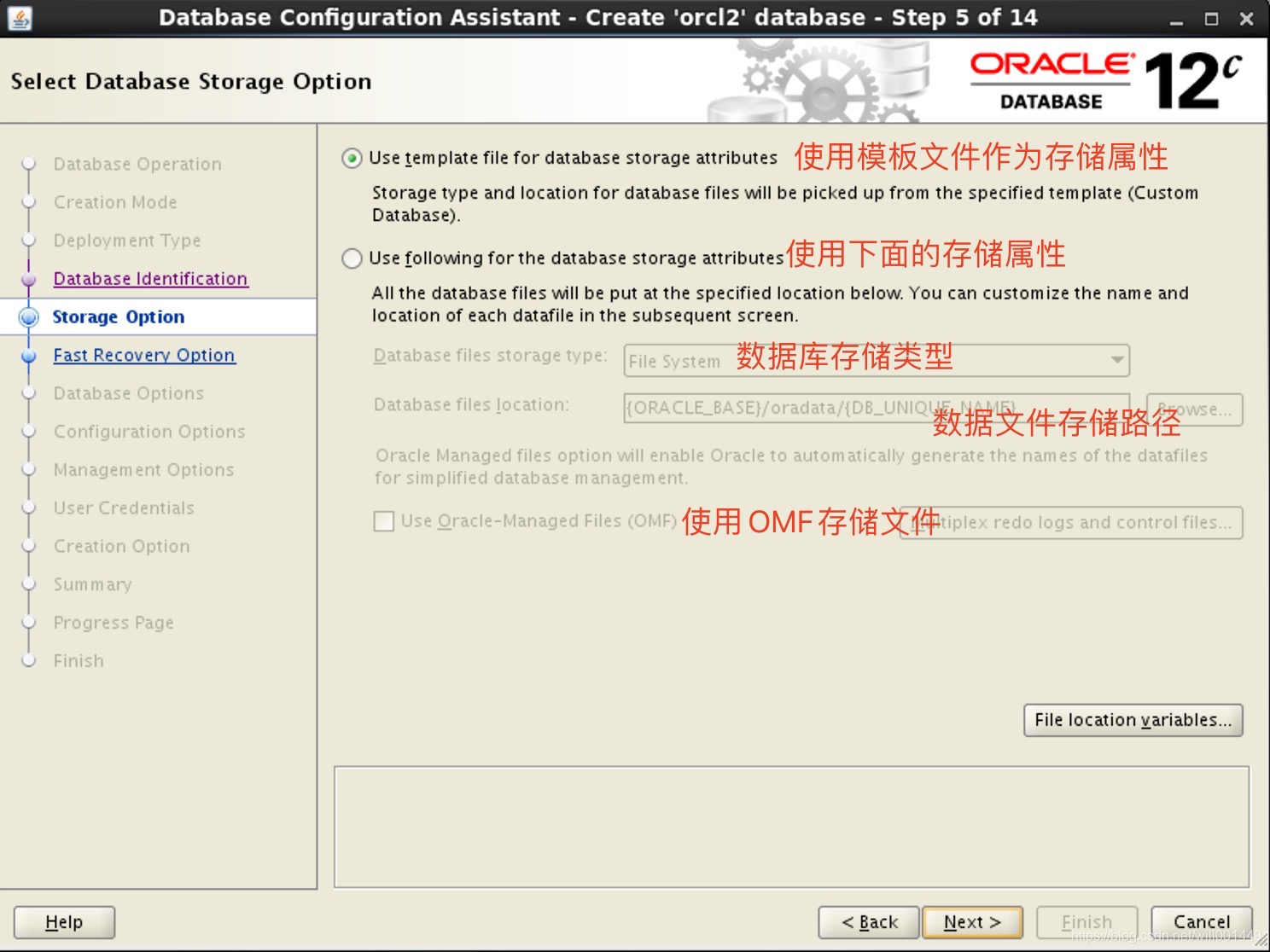
Task: Open Multiplex redo logs and control files
Action: click(1072, 522)
